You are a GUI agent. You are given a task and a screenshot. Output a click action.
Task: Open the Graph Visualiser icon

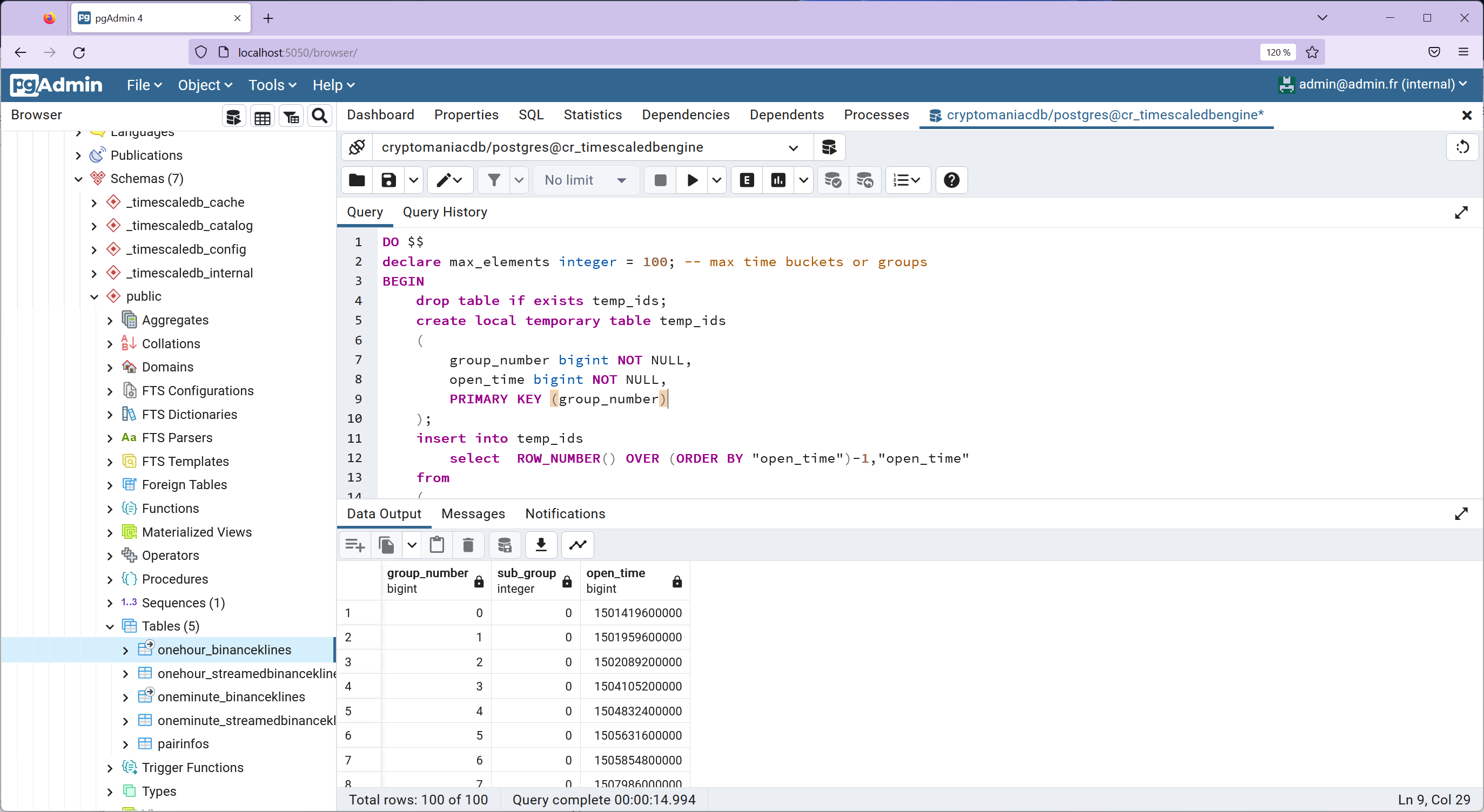click(578, 545)
